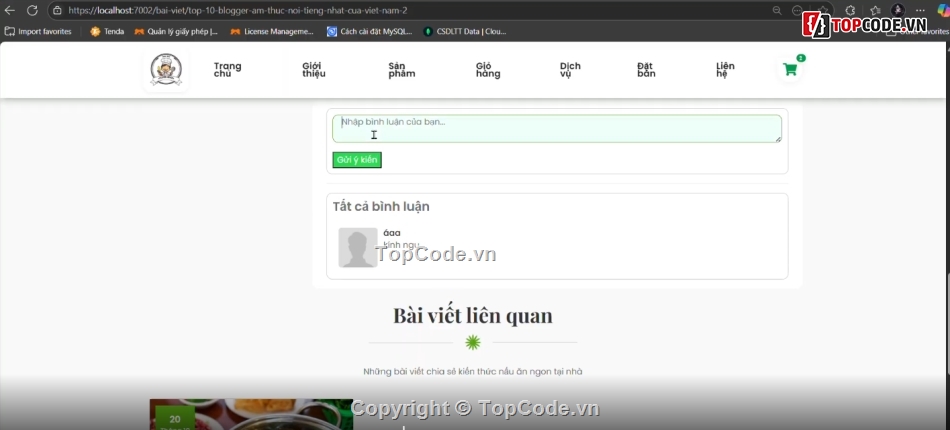Image resolution: width=950 pixels, height=430 pixels.
Task: Open the favorites star list icon
Action: tap(875, 10)
